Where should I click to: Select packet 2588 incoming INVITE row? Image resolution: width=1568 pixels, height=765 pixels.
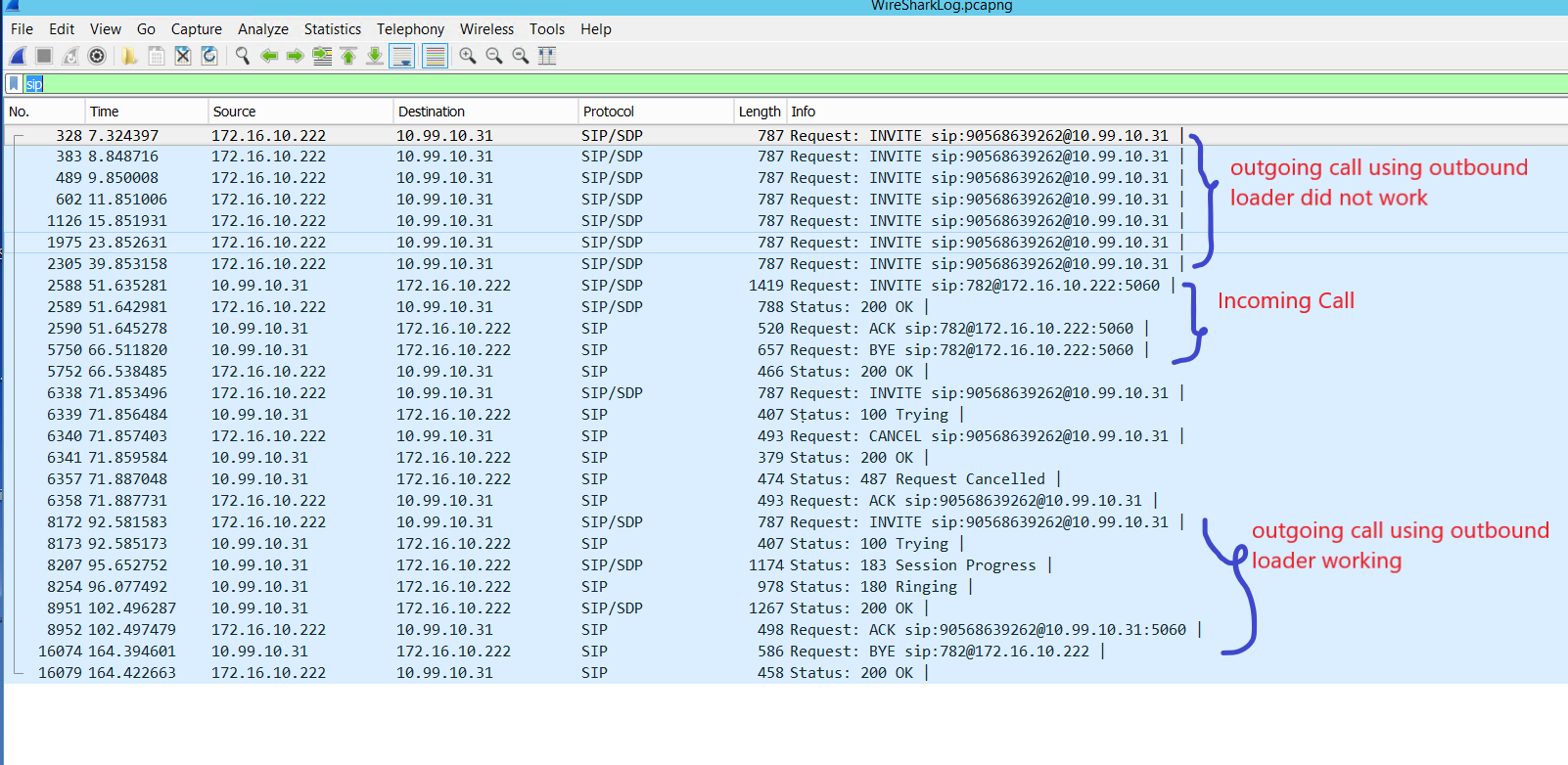587,286
